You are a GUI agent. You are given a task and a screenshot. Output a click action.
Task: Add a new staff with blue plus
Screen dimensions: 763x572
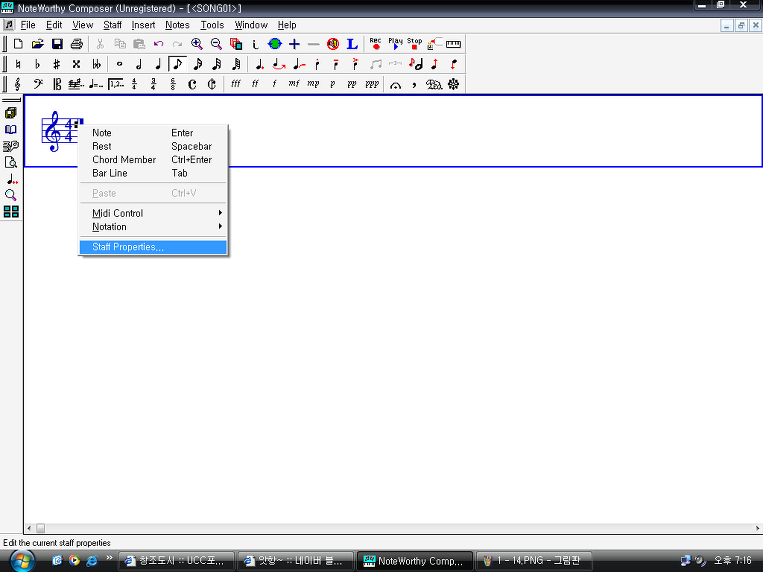(x=294, y=44)
